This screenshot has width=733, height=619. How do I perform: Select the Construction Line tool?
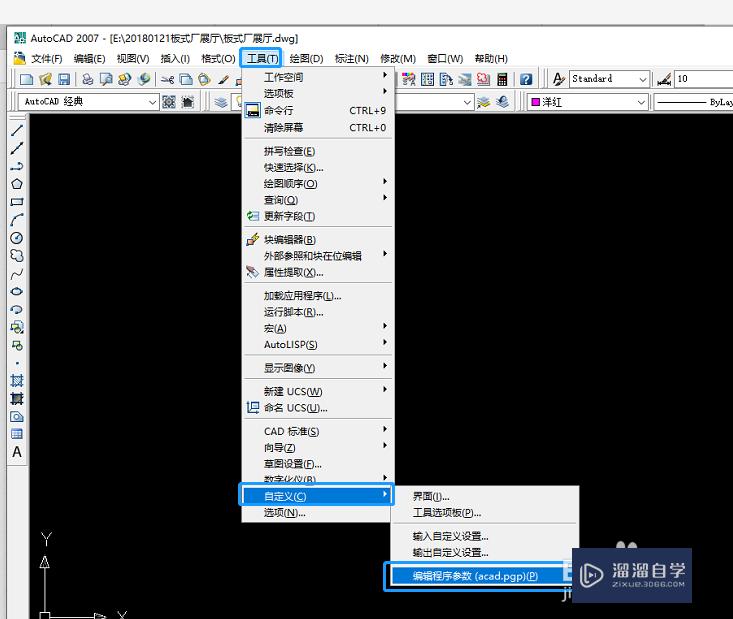(17, 148)
